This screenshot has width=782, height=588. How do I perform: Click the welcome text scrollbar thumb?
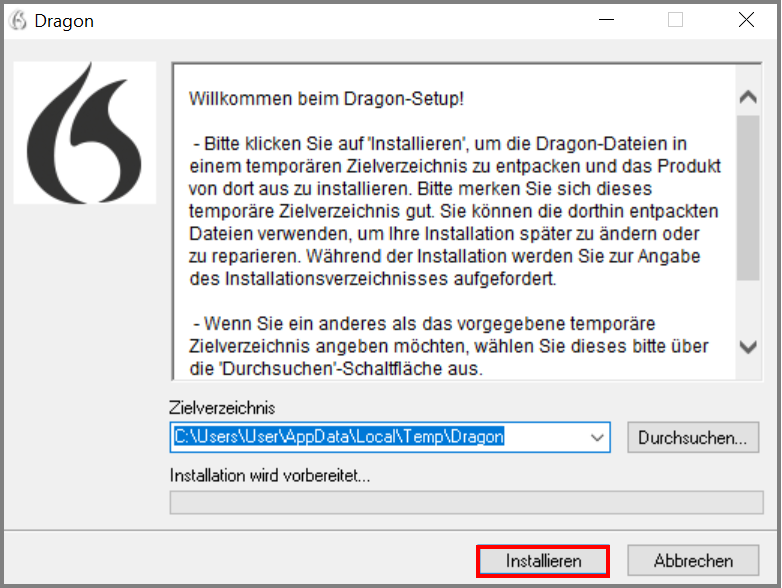coord(748,197)
